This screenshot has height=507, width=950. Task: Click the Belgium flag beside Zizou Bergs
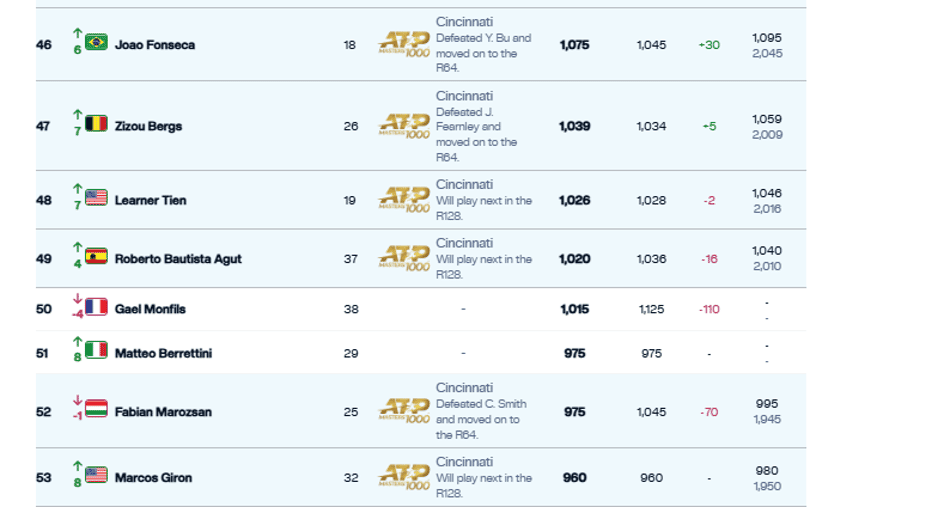(96, 124)
